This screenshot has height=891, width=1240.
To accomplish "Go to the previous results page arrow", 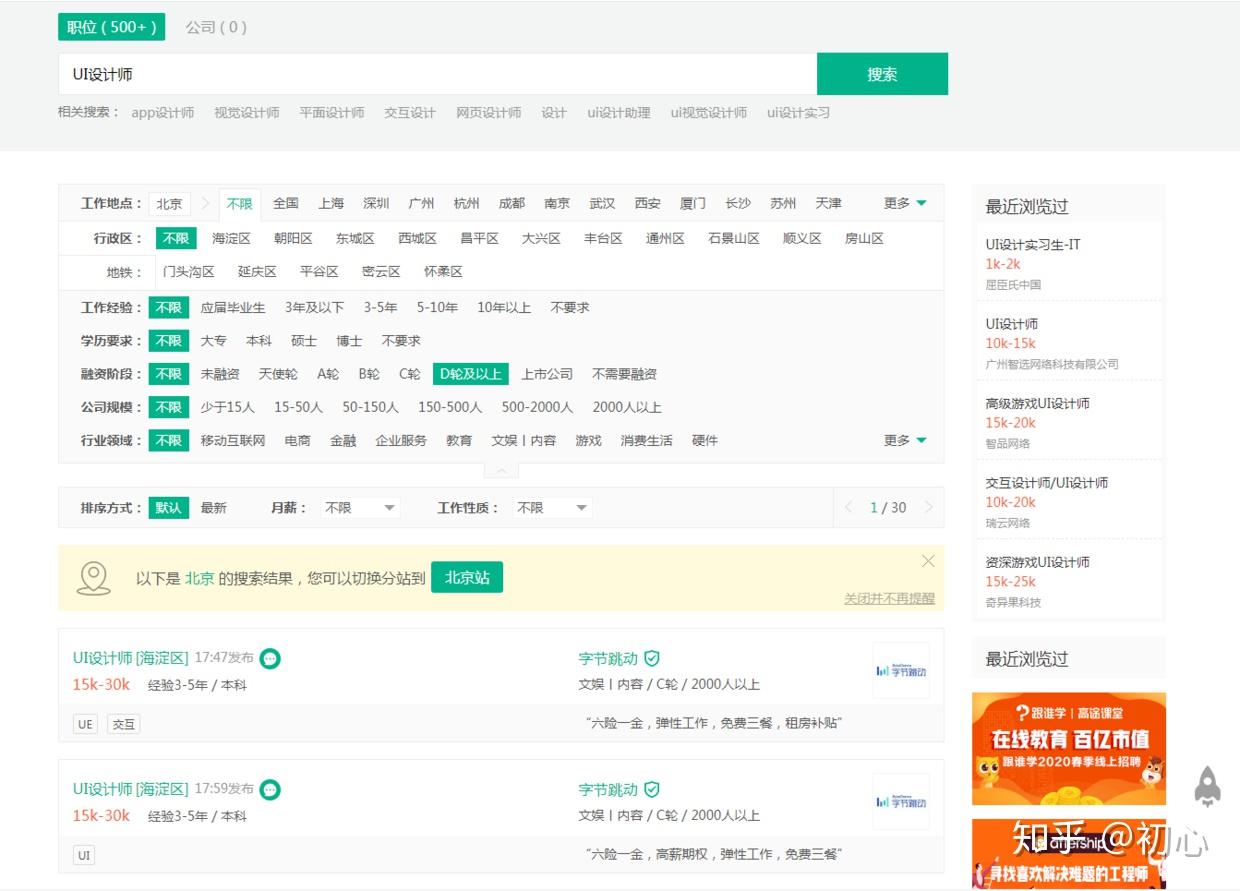I will (x=849, y=507).
